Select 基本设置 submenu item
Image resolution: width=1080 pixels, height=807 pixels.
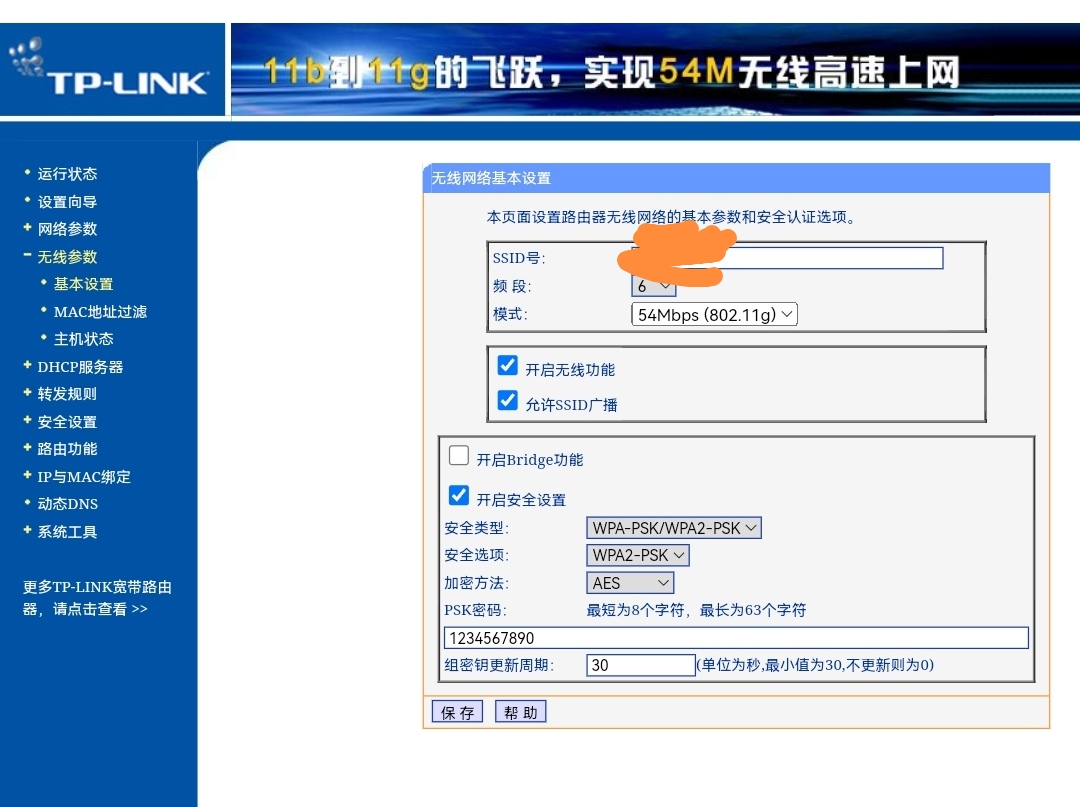[83, 284]
